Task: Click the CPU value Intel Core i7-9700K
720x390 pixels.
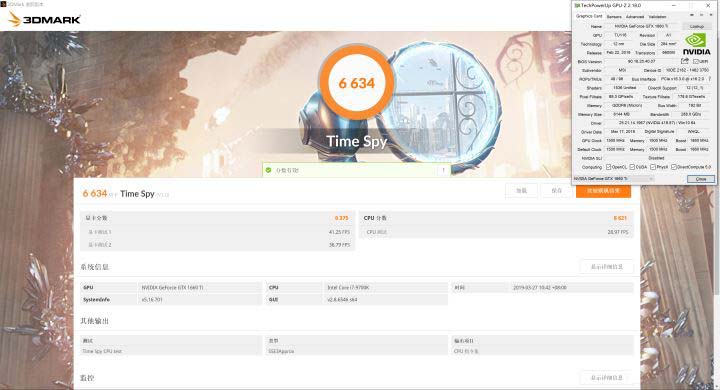Action: 348,288
